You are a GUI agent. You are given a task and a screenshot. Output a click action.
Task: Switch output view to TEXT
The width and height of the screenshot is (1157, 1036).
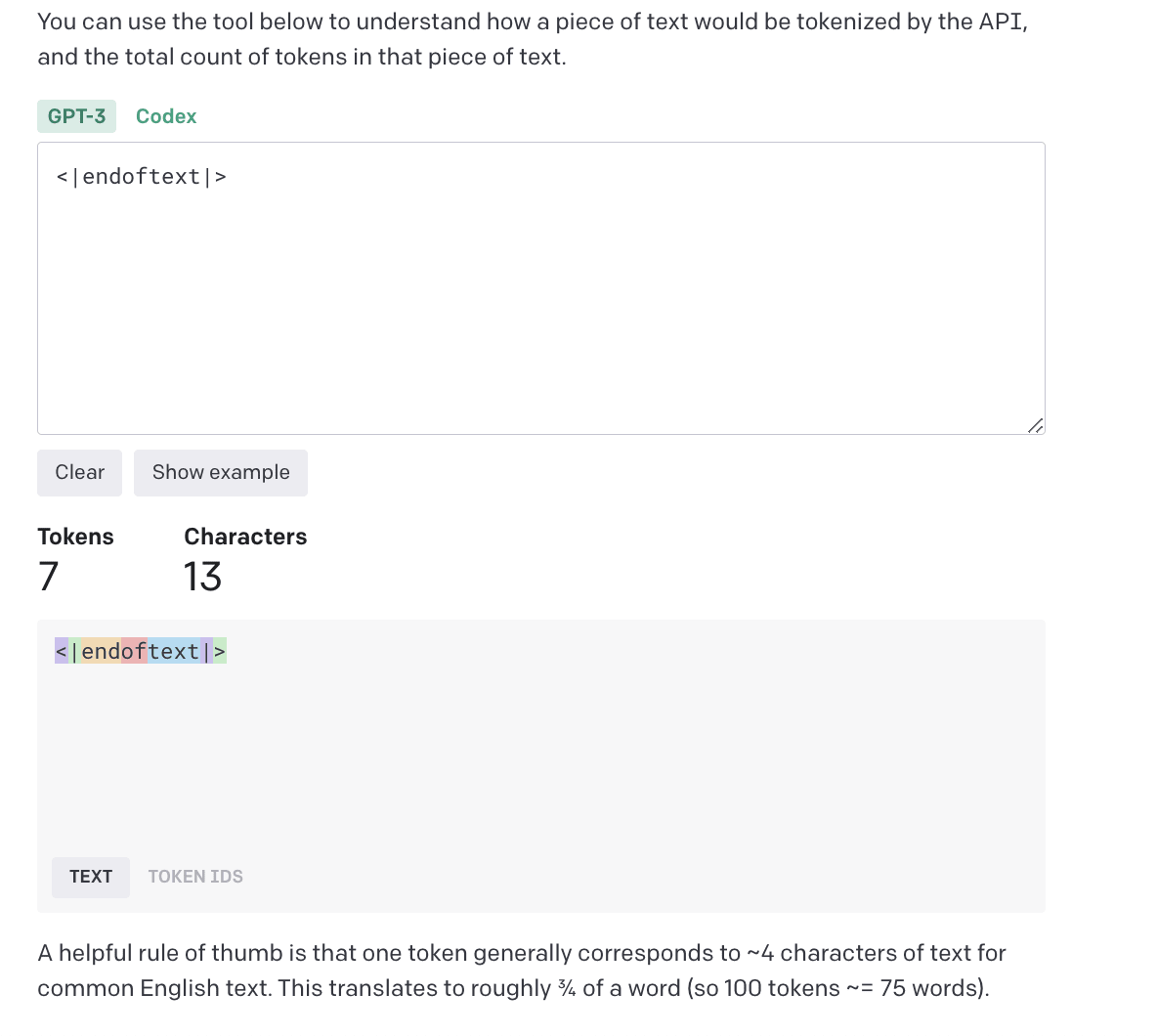point(91,877)
